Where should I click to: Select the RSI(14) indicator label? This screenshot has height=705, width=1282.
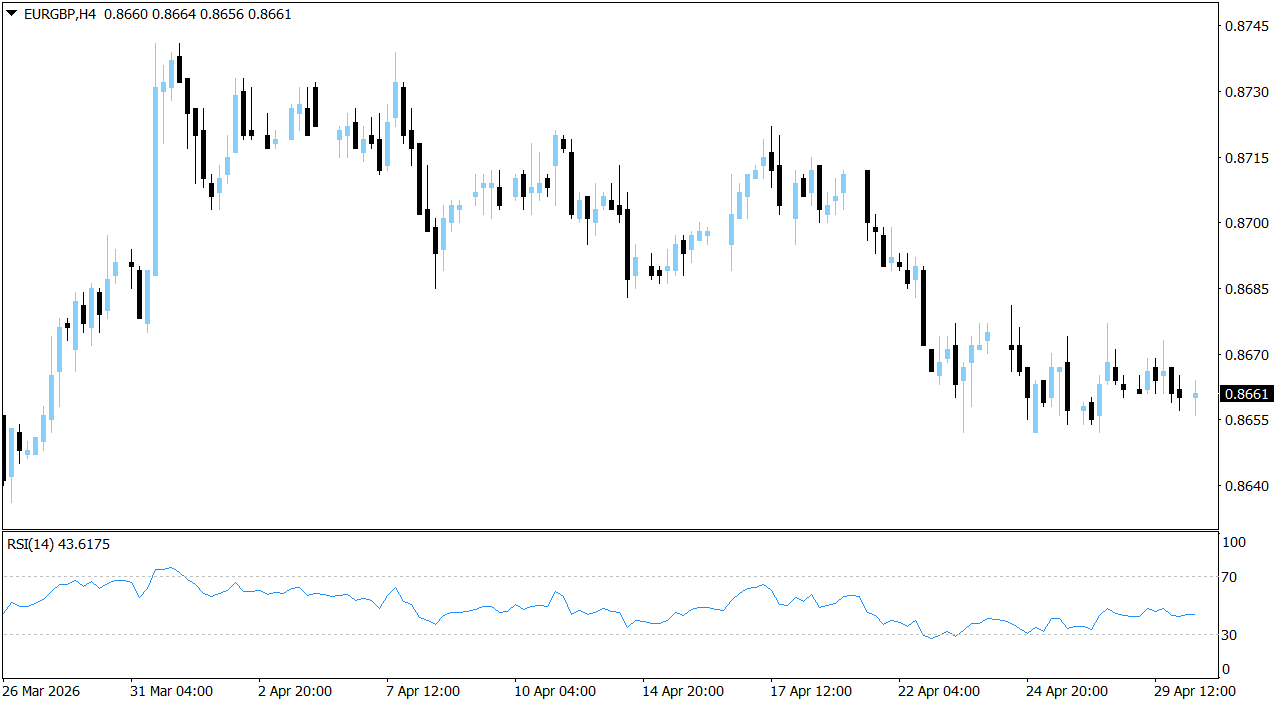click(31, 544)
